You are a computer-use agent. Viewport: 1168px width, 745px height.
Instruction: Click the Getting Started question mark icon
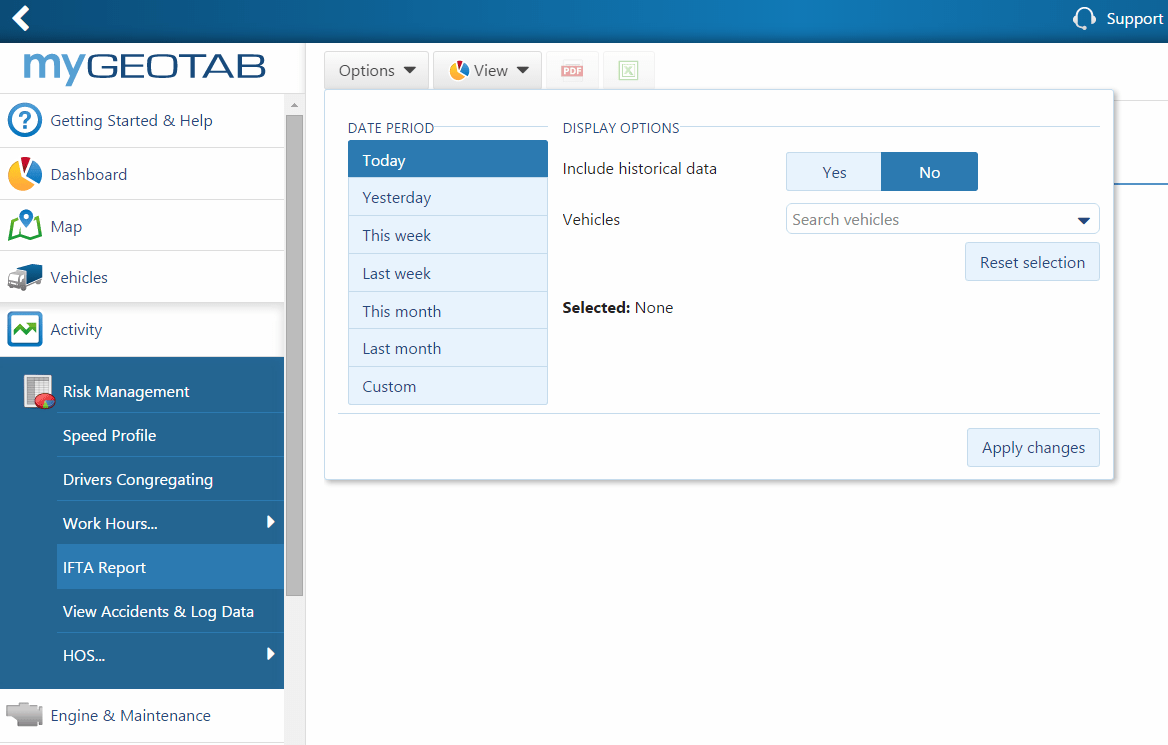point(25,120)
